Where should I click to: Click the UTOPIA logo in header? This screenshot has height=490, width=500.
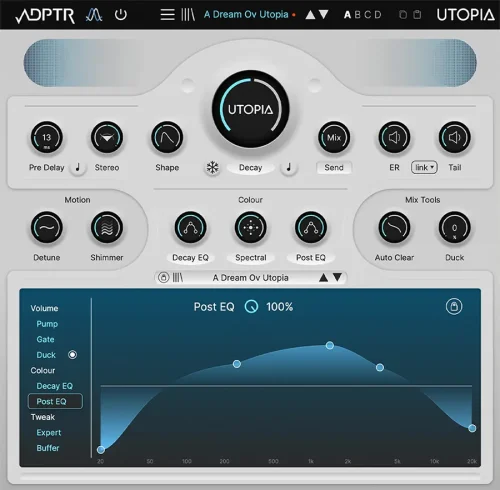[465, 15]
